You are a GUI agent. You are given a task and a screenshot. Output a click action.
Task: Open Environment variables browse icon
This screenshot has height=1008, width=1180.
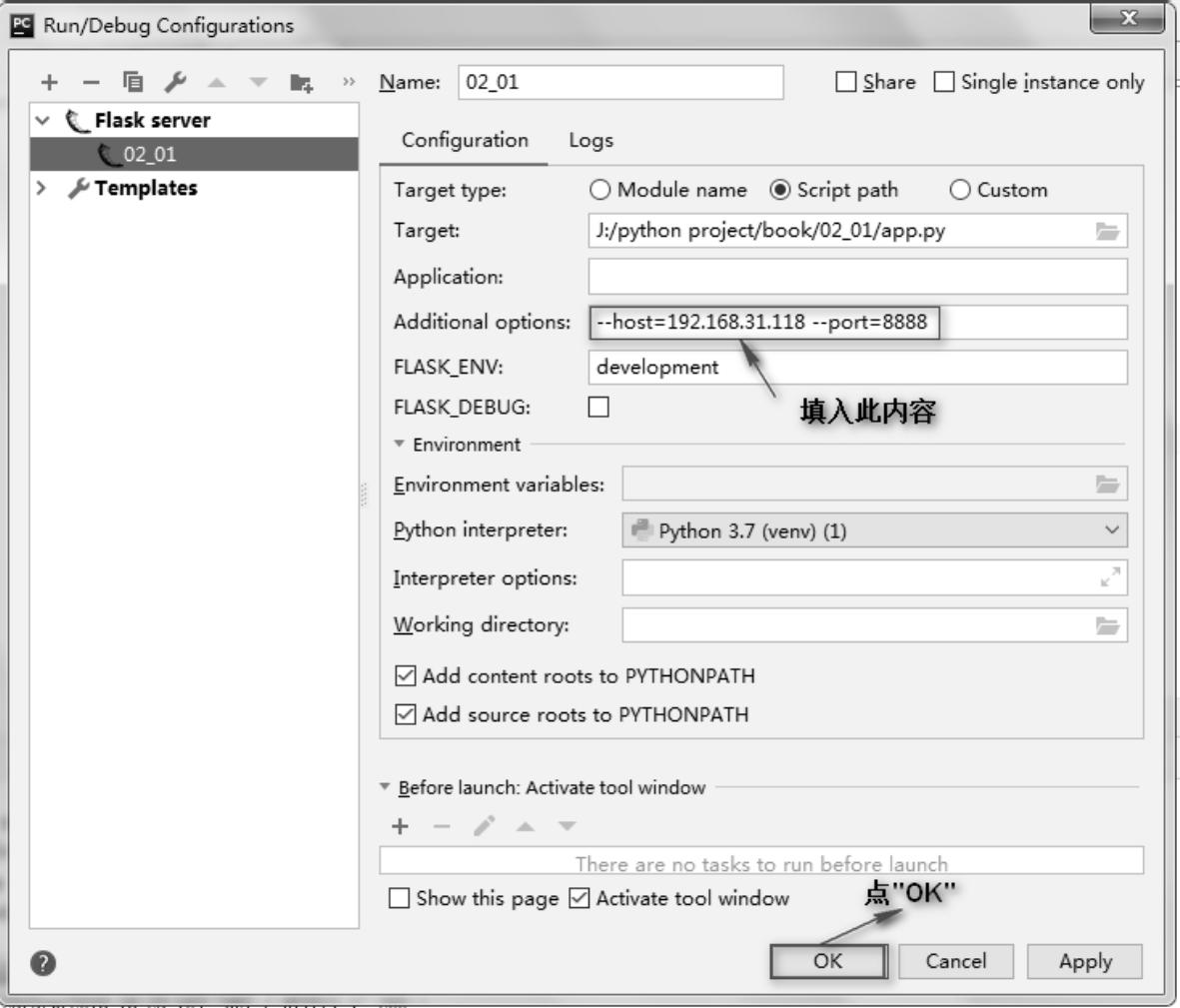coord(1107,485)
